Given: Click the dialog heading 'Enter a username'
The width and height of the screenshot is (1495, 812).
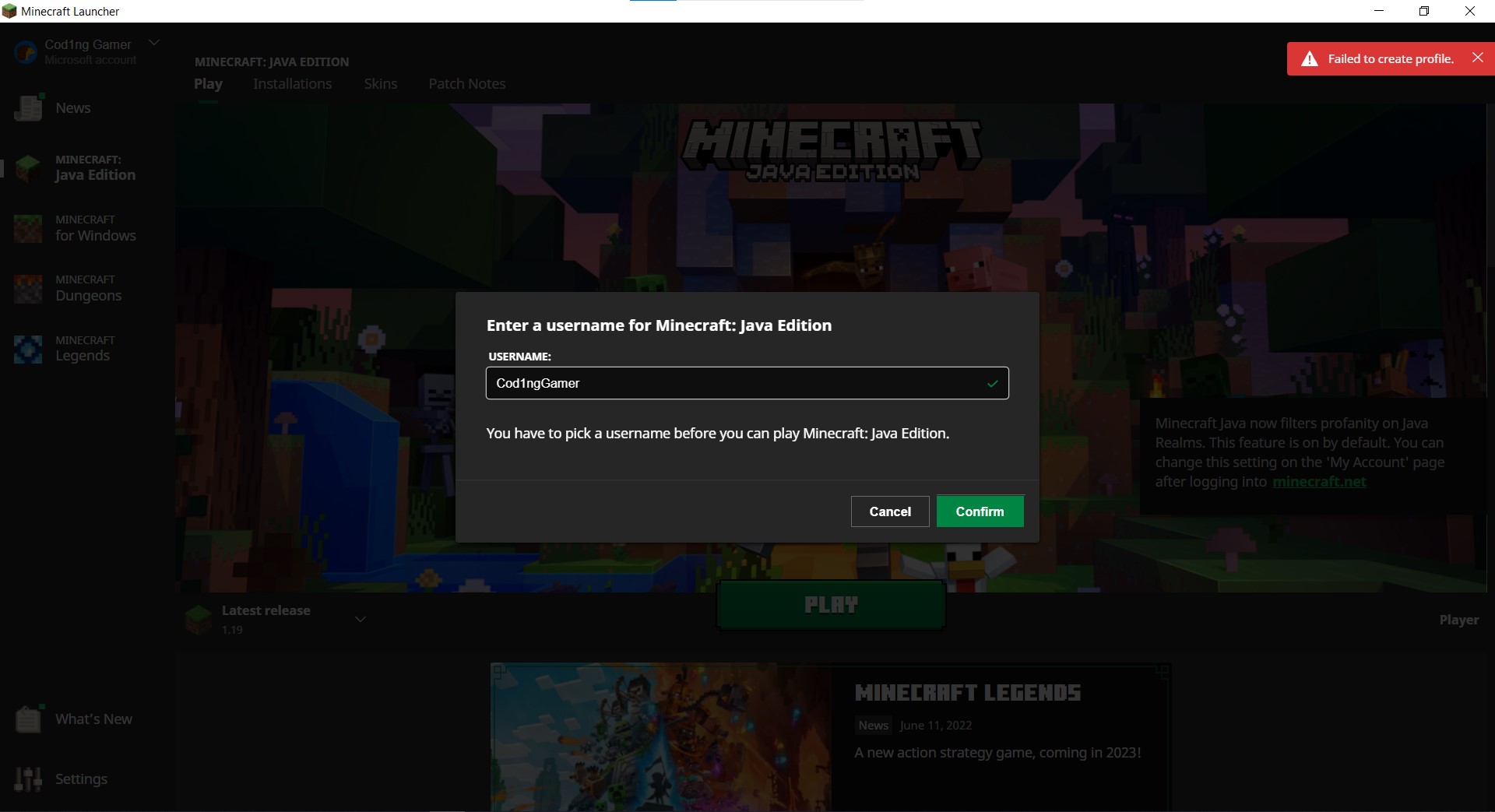Looking at the screenshot, I should click(659, 325).
